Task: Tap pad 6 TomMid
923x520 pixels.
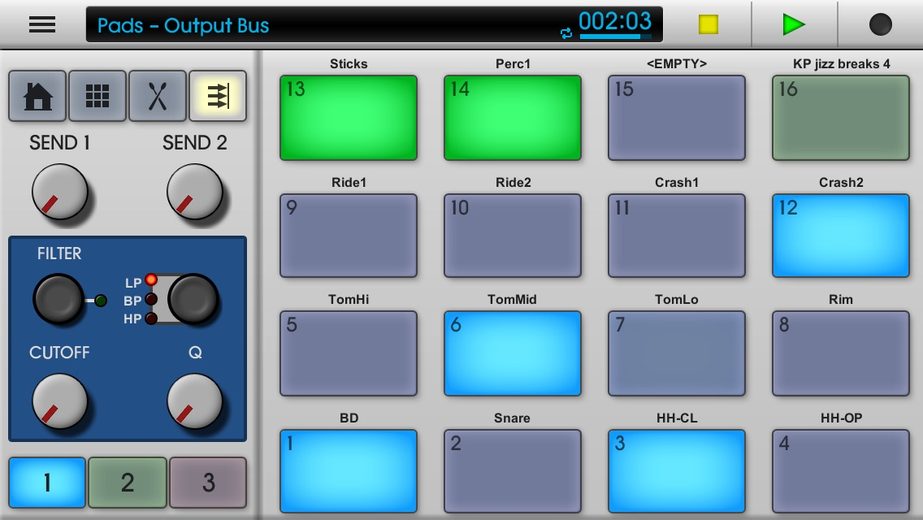Action: (513, 353)
